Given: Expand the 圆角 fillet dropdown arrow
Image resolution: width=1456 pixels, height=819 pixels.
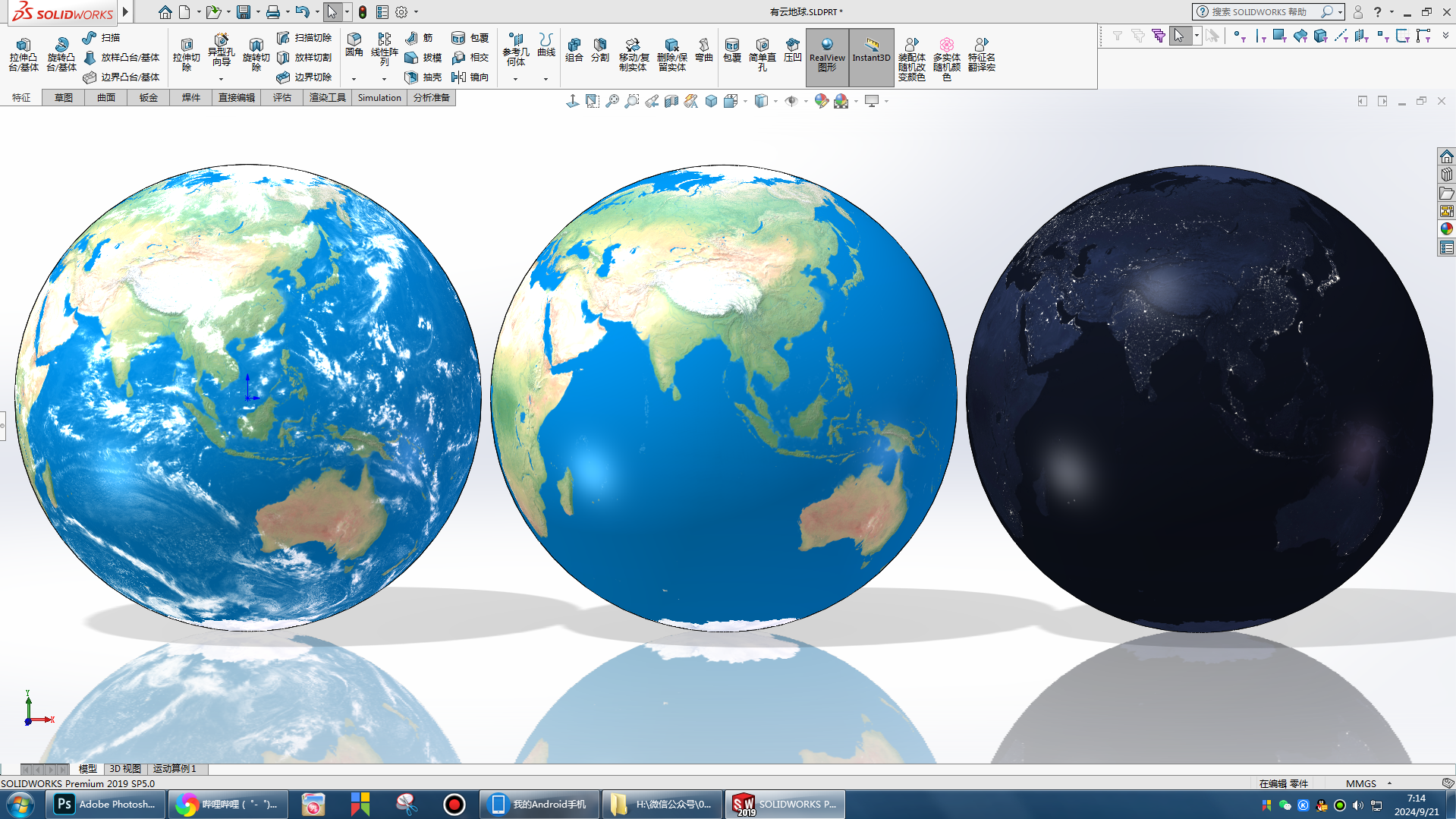Looking at the screenshot, I should (x=354, y=79).
